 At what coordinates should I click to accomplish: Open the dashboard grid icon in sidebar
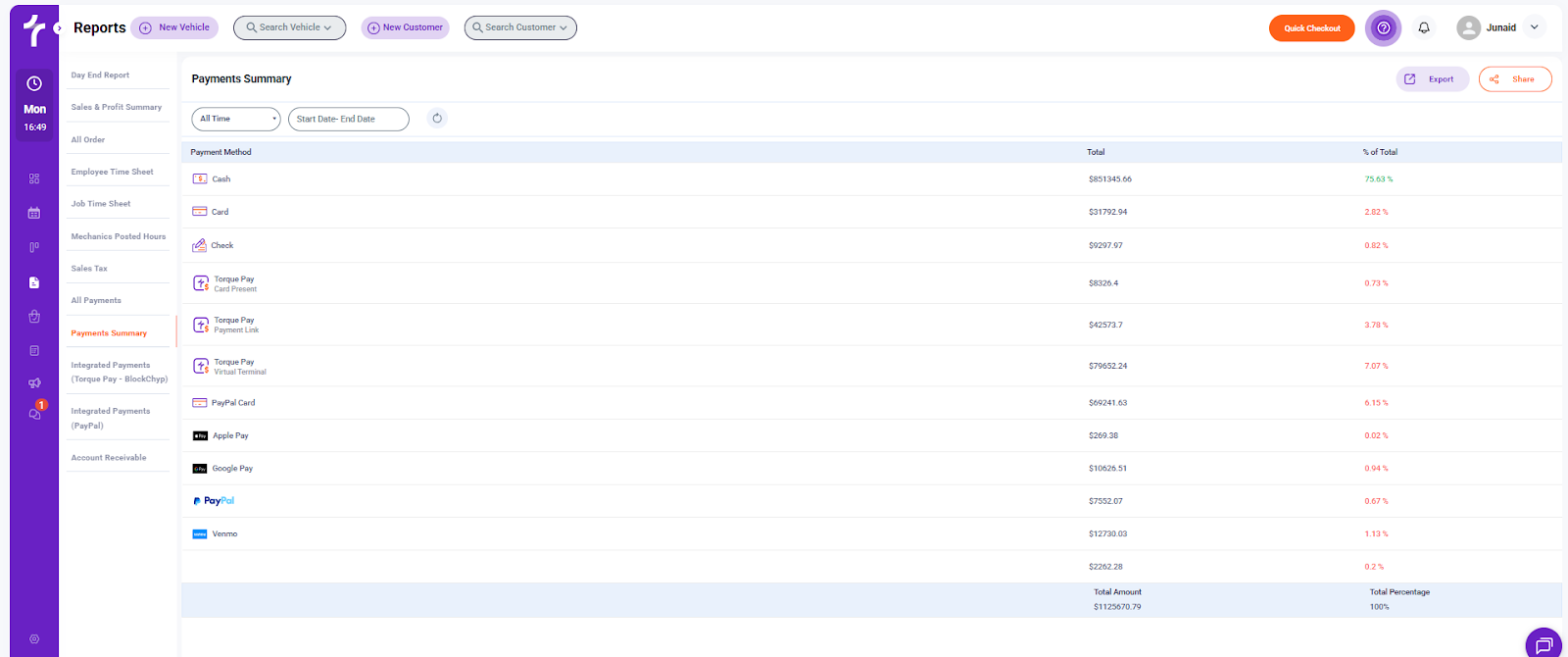[34, 178]
